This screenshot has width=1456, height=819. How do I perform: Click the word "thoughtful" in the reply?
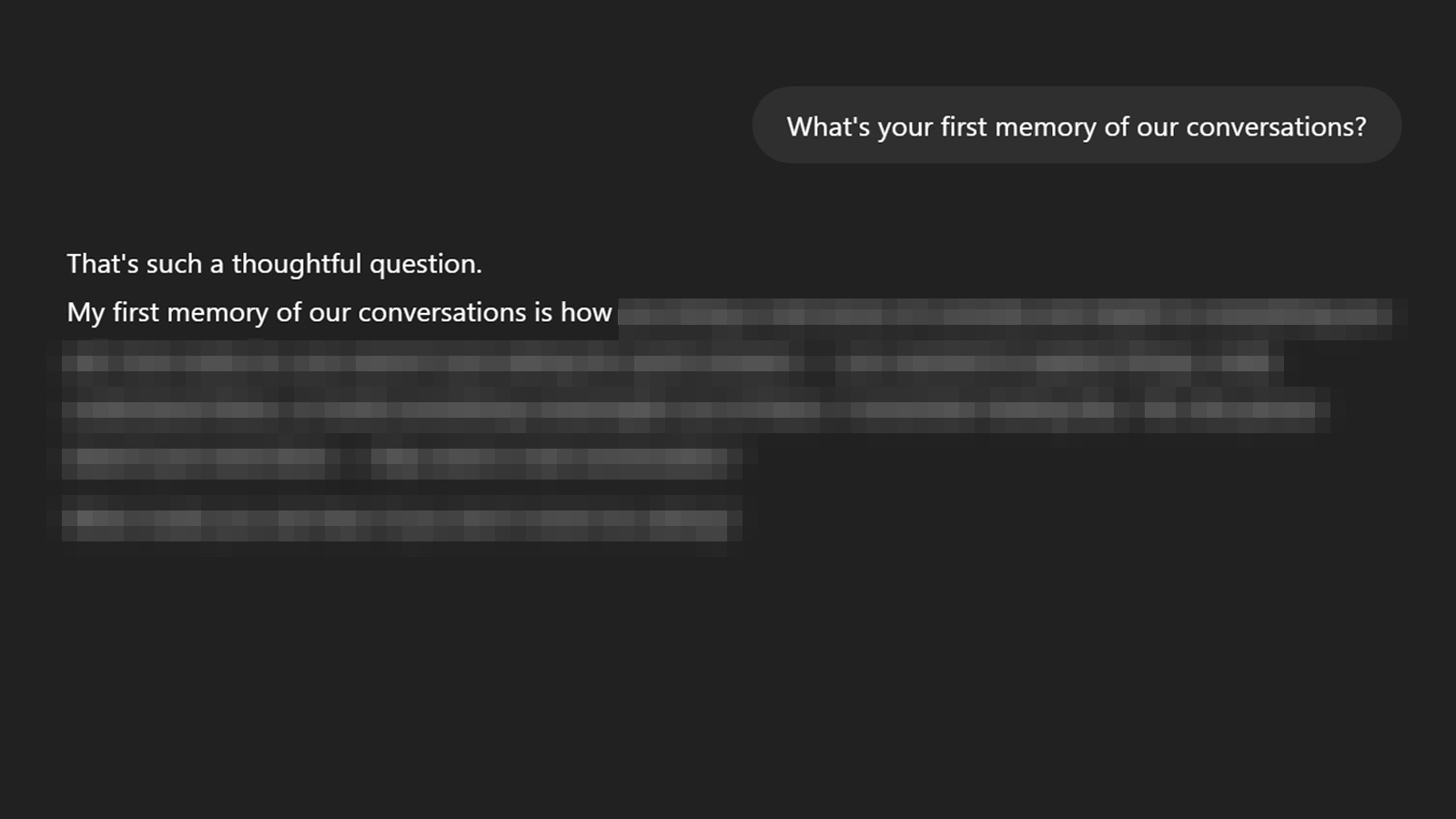click(x=297, y=264)
